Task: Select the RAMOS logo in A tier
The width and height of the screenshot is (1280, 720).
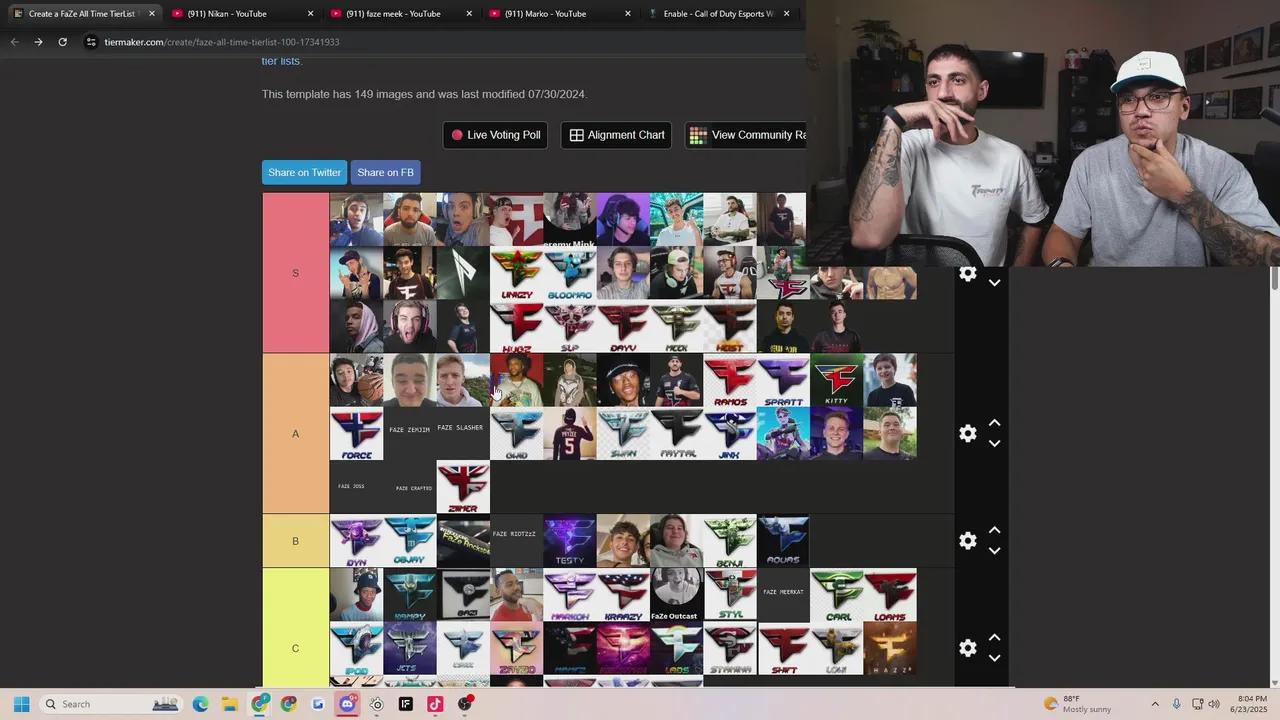Action: tap(730, 380)
